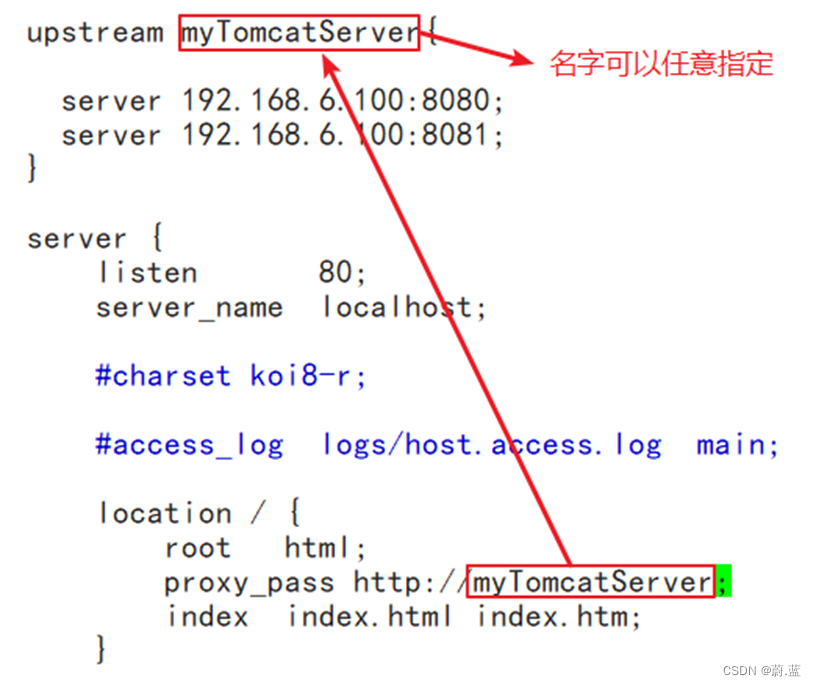Click the '#access_log' comment keyword
This screenshot has width=816, height=686.
pos(189,446)
